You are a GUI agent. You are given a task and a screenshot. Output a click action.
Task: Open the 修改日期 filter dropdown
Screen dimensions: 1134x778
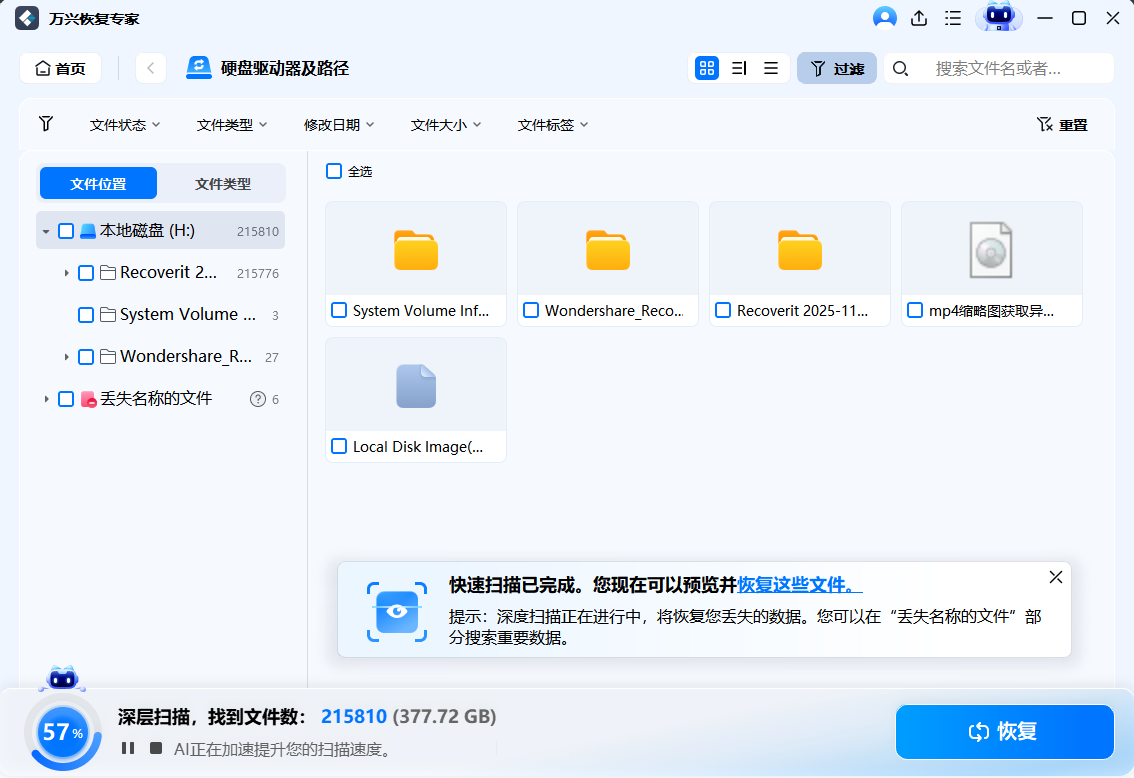click(x=338, y=124)
